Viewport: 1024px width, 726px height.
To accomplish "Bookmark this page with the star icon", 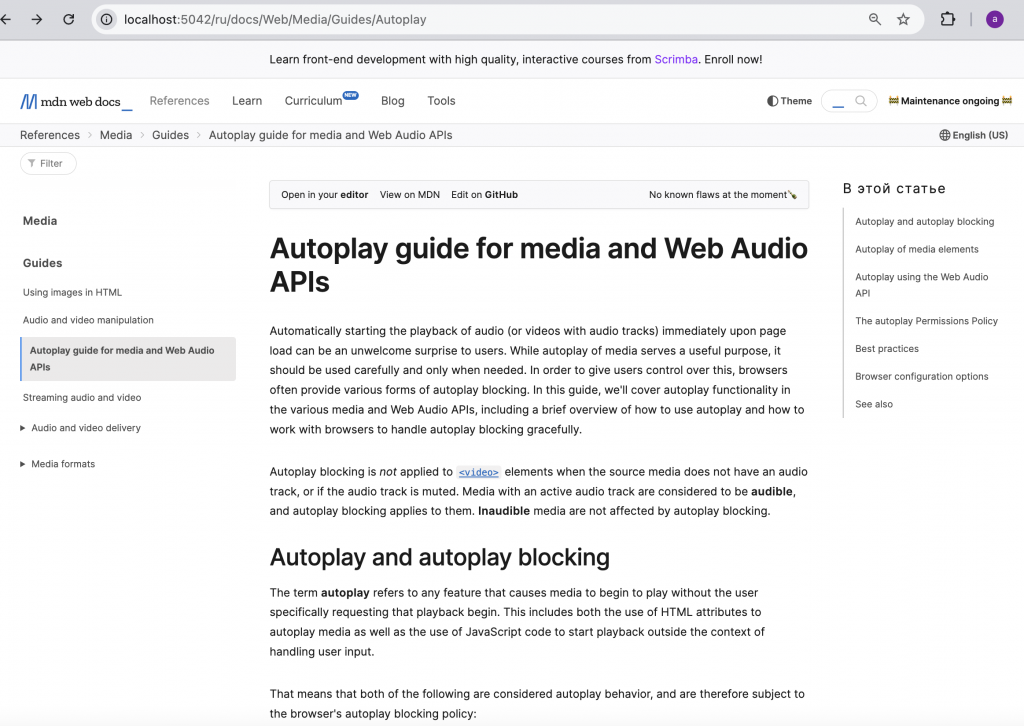I will (903, 19).
